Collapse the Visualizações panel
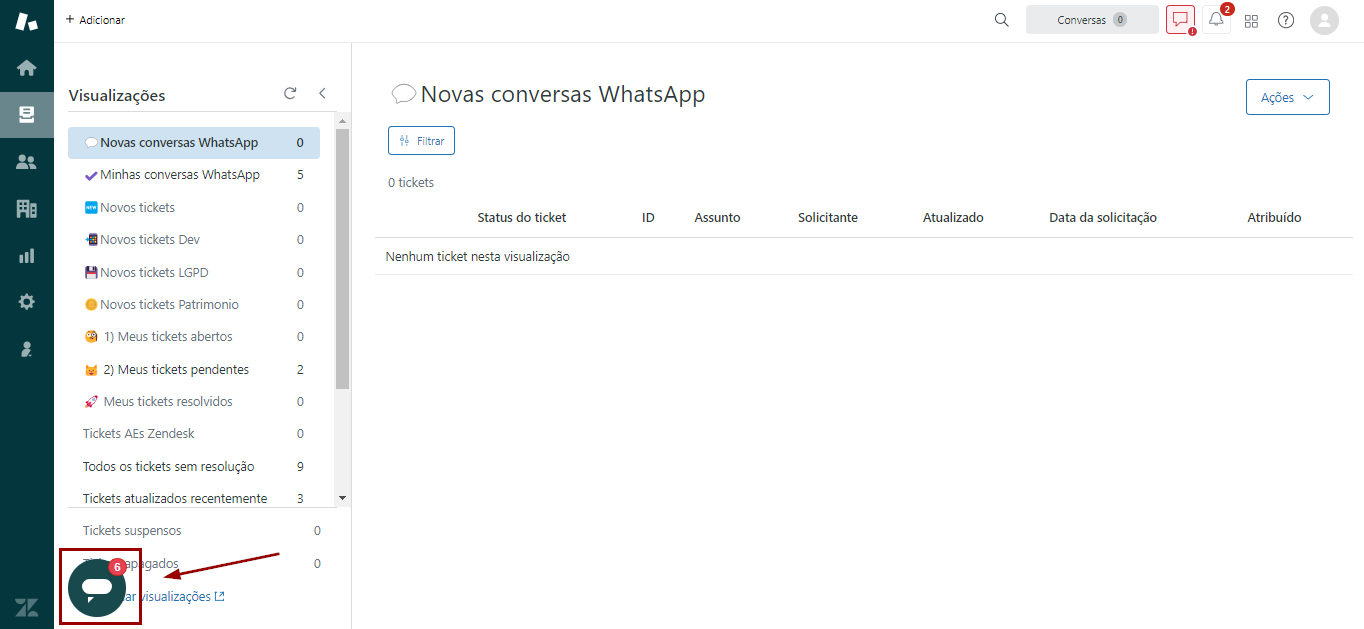Viewport: 1364px width, 629px height. [x=322, y=94]
